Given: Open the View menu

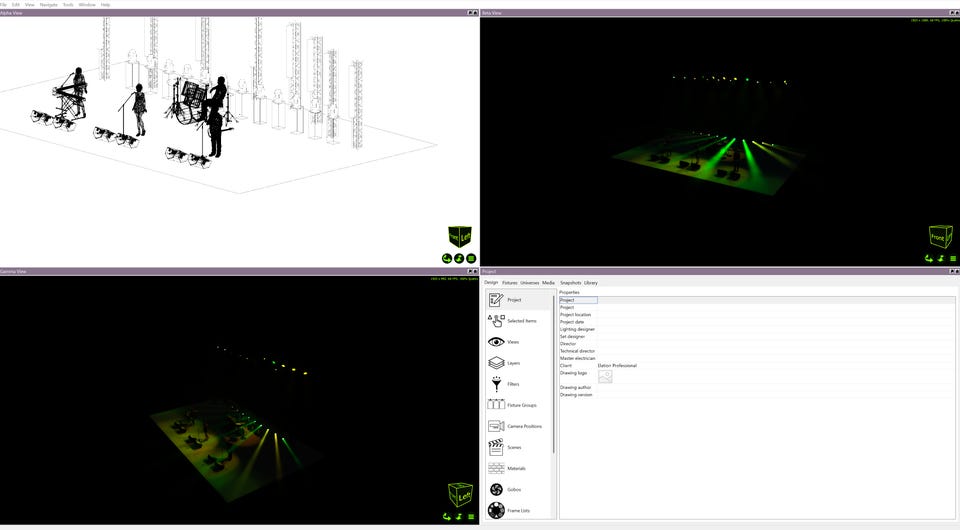Looking at the screenshot, I should click(x=29, y=4).
